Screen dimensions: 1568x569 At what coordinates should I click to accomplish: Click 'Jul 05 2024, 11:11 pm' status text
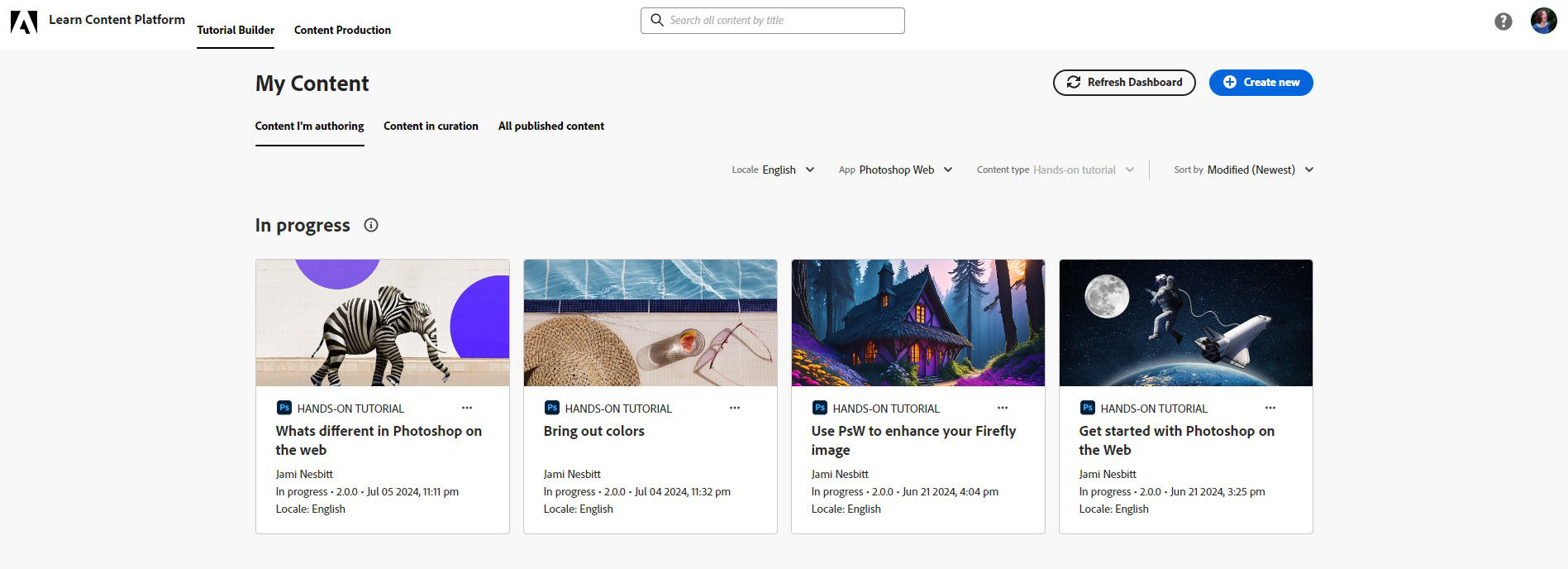tap(412, 491)
